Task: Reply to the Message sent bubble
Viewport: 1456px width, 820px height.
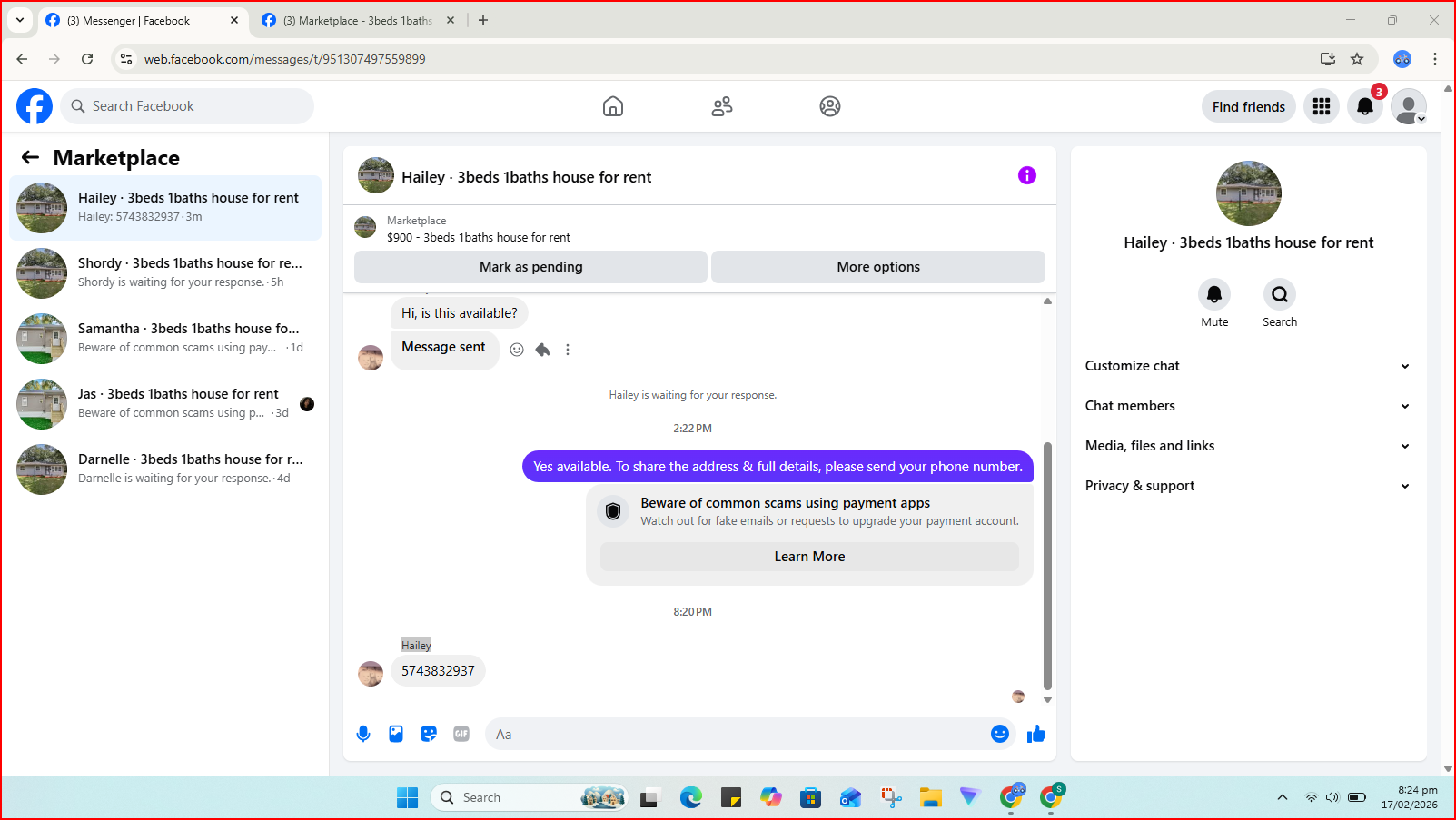Action: click(542, 350)
